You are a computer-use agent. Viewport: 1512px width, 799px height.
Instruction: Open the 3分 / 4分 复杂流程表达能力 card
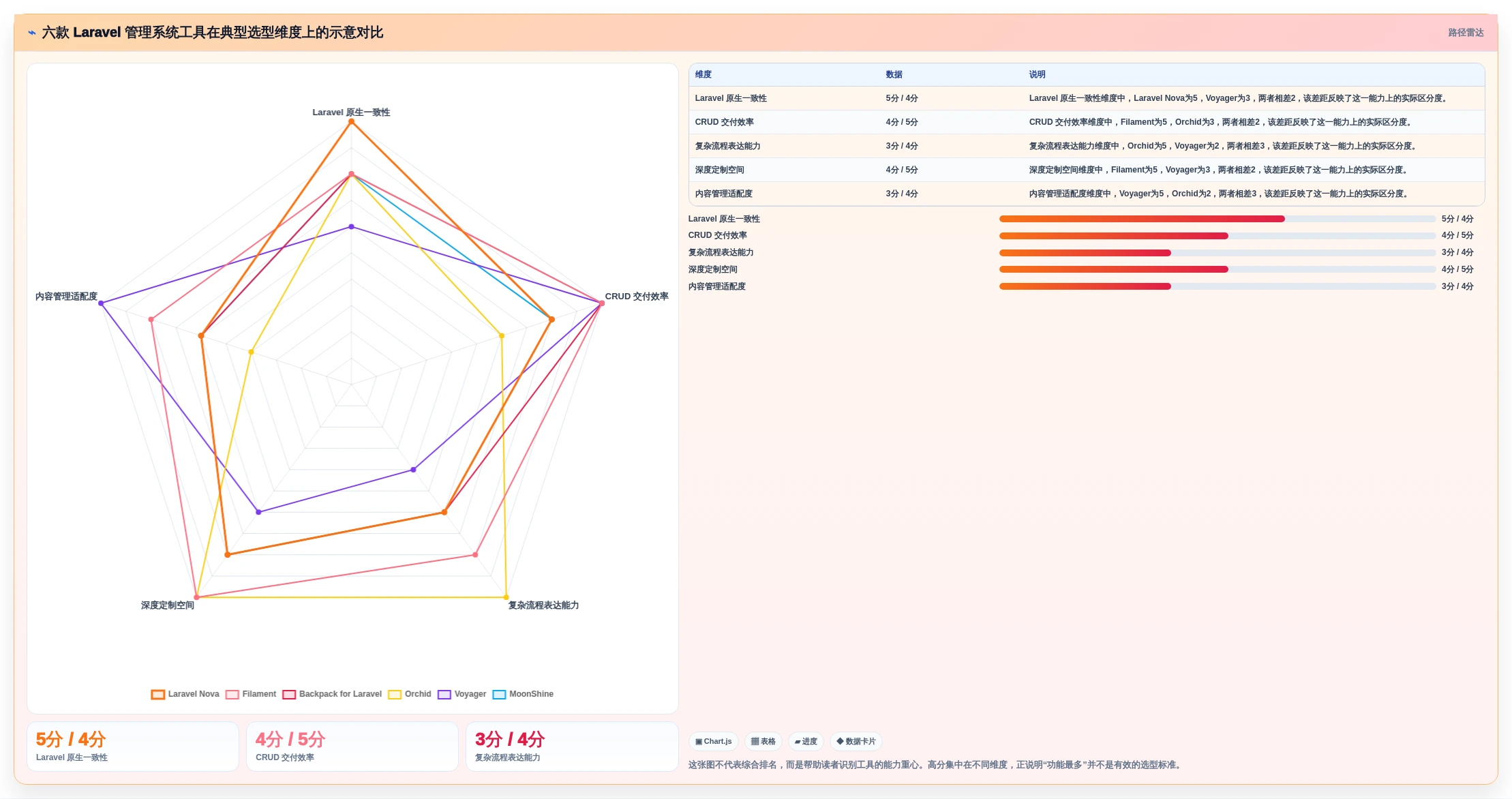(572, 747)
